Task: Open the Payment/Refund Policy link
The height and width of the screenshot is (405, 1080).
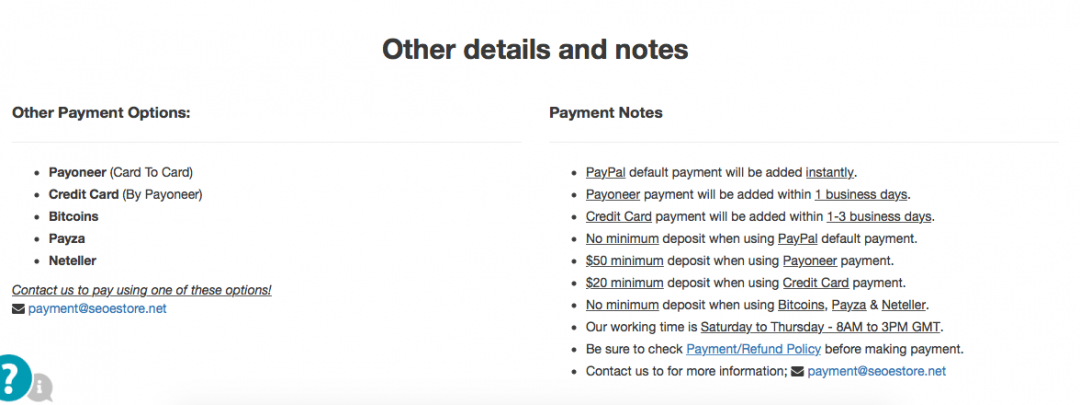Action: click(x=754, y=349)
